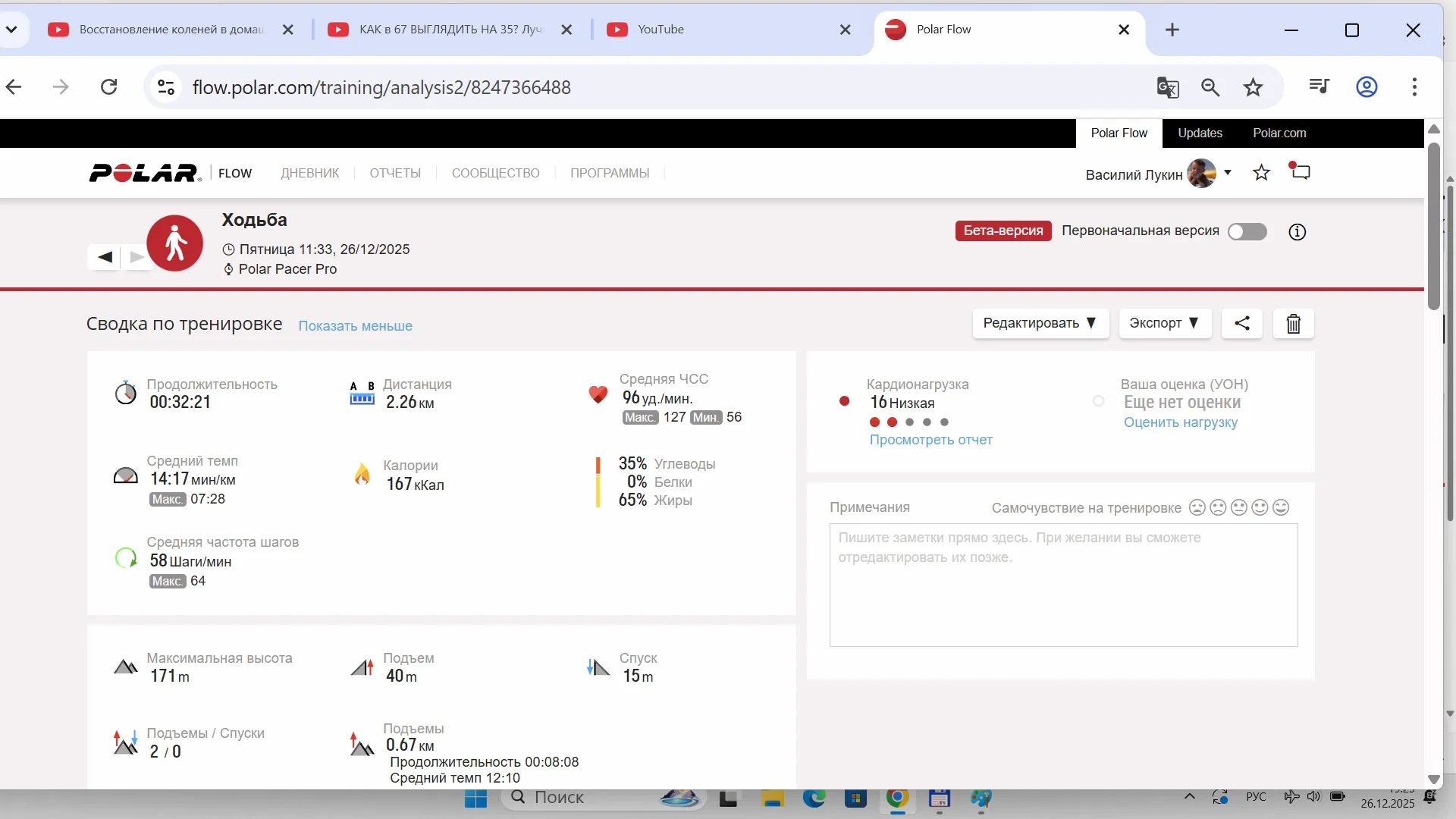The height and width of the screenshot is (819, 1456).
Task: Click the favorites star beside the user name
Action: 1261,173
